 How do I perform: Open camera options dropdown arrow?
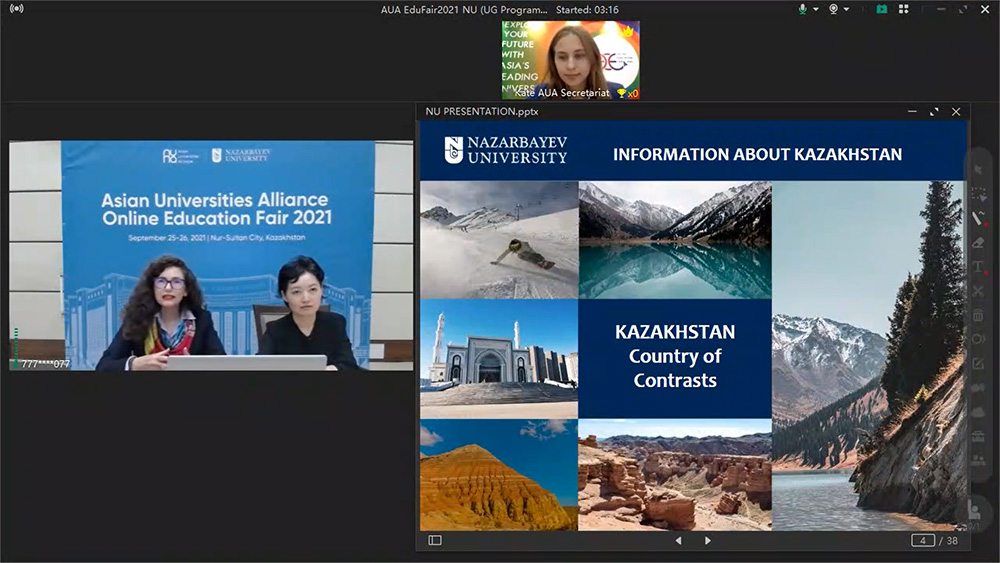[846, 10]
